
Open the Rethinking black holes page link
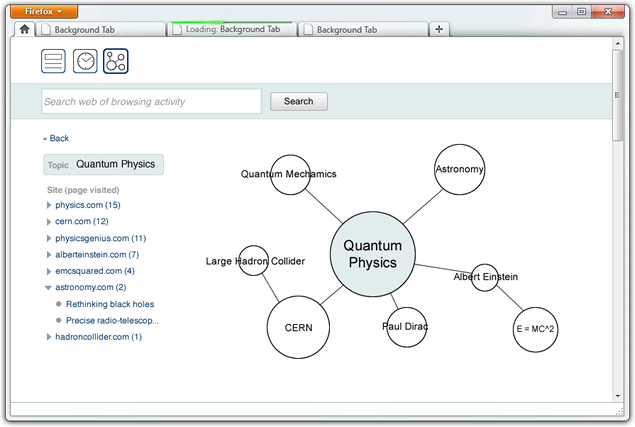(x=110, y=304)
